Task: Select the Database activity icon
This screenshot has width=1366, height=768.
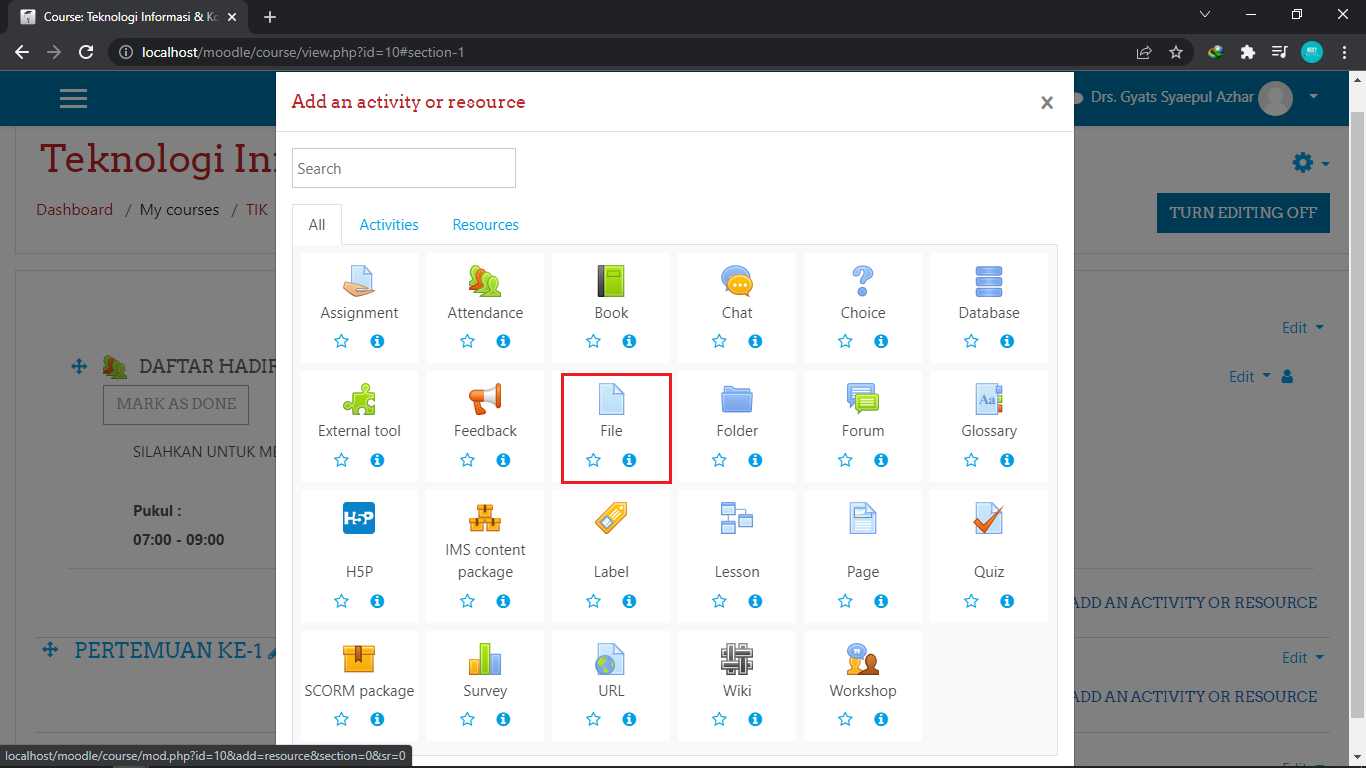Action: 989,281
